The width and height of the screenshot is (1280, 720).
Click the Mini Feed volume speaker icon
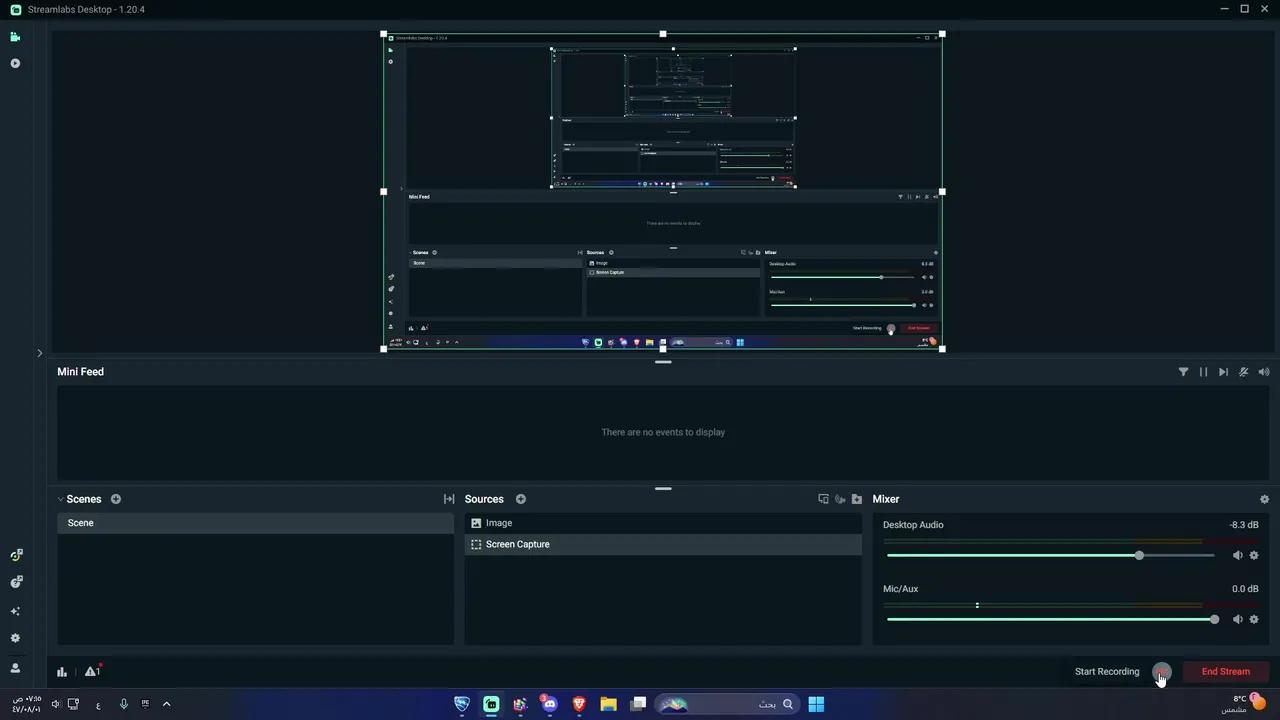(1264, 372)
